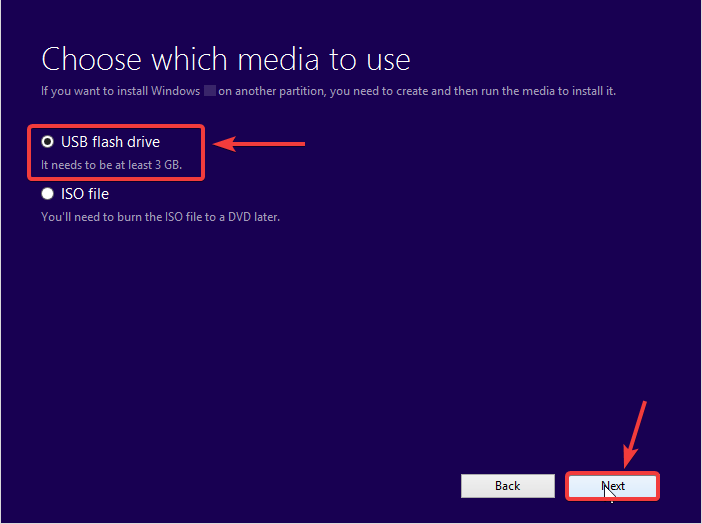This screenshot has width=702, height=524.
Task: Go back with the Back button
Action: pos(508,486)
